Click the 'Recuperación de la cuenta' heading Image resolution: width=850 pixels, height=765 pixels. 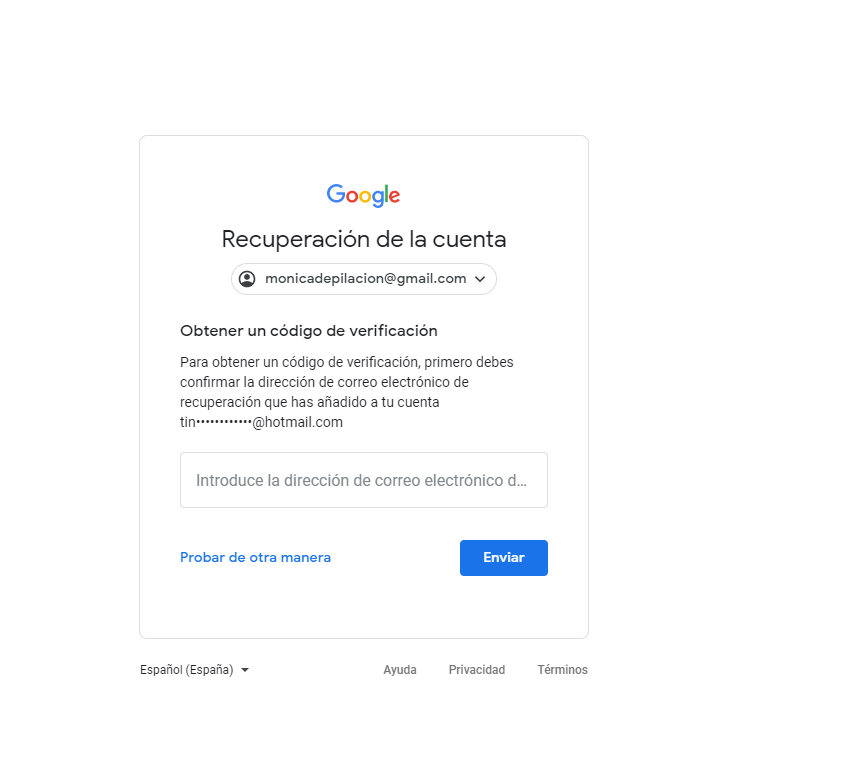tap(364, 239)
